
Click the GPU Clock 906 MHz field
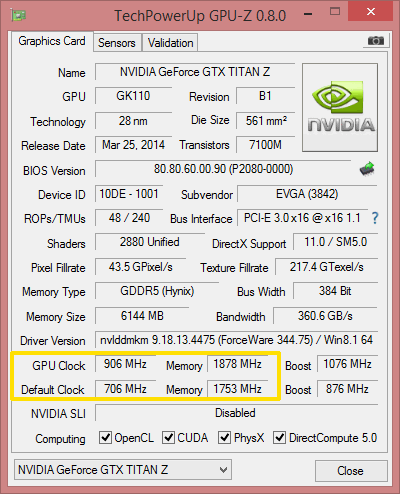(x=125, y=364)
